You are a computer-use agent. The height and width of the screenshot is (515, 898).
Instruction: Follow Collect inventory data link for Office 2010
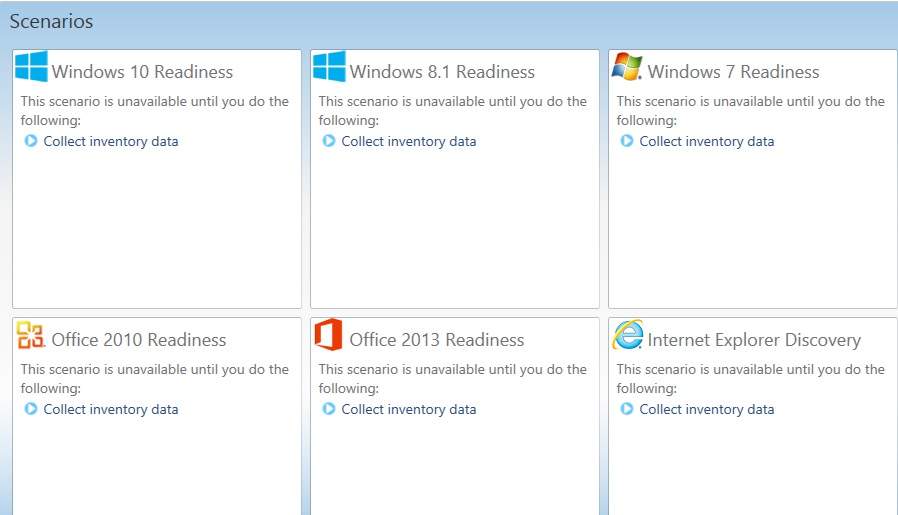111,409
